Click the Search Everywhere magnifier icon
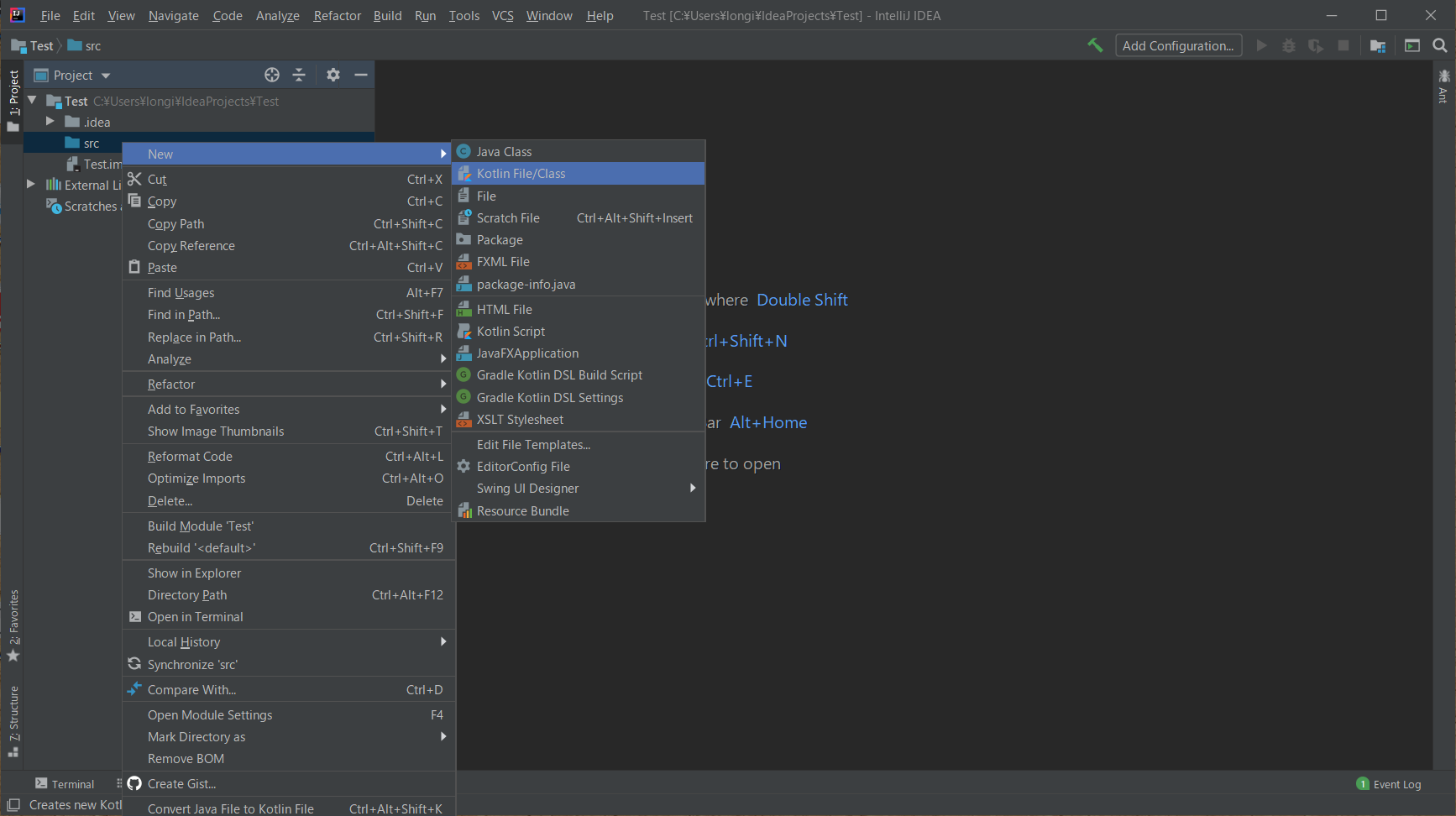Viewport: 1456px width, 816px height. click(x=1440, y=45)
